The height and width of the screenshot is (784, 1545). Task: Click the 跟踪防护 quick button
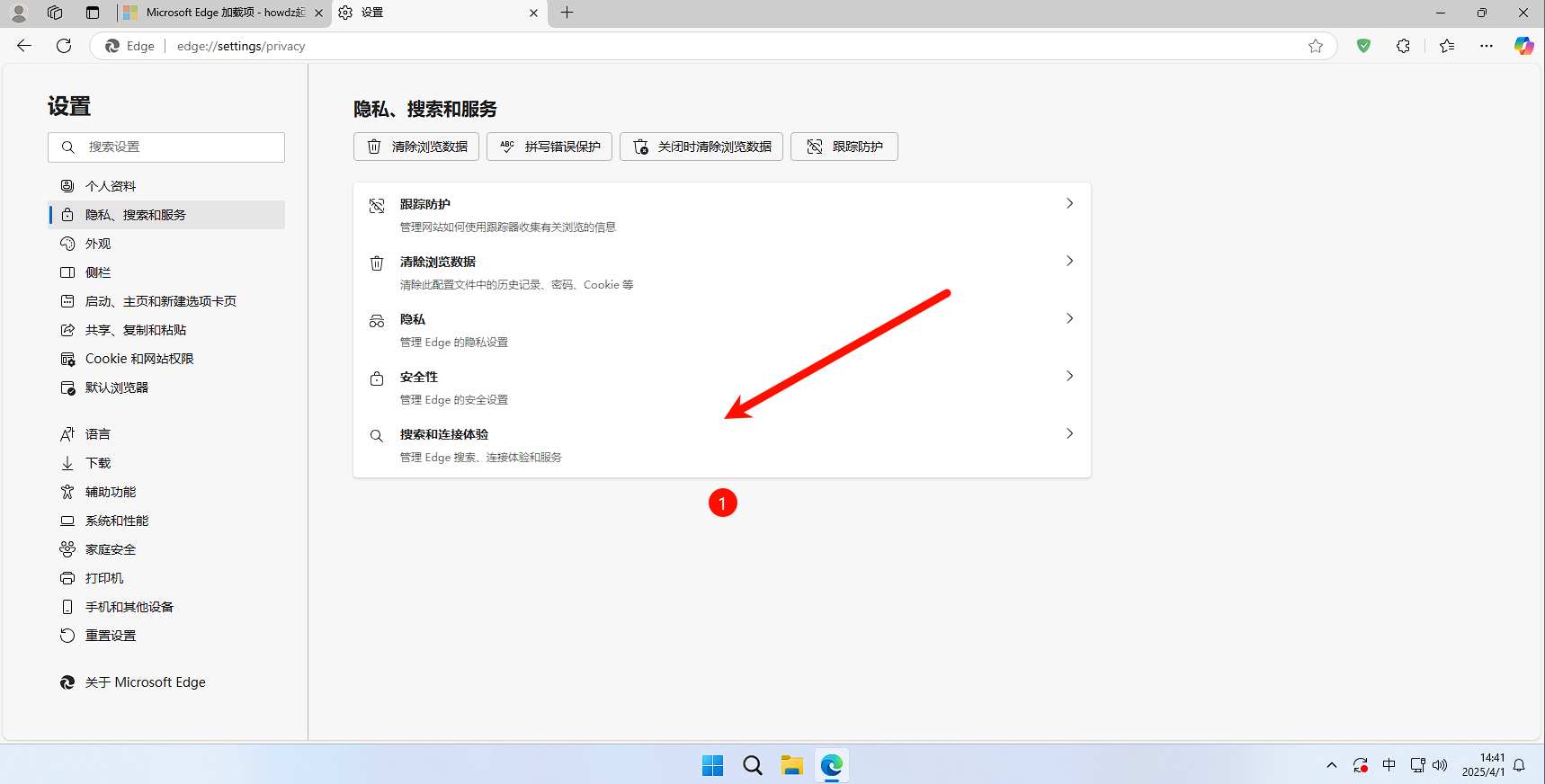(844, 147)
